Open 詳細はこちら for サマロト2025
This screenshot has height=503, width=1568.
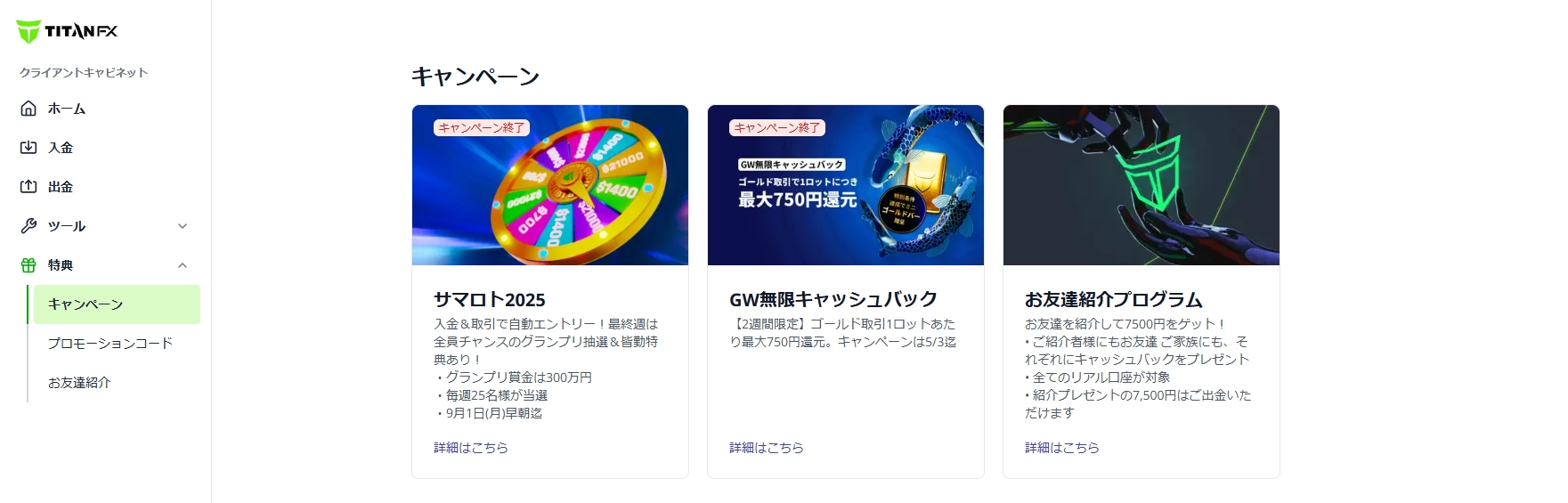[471, 448]
